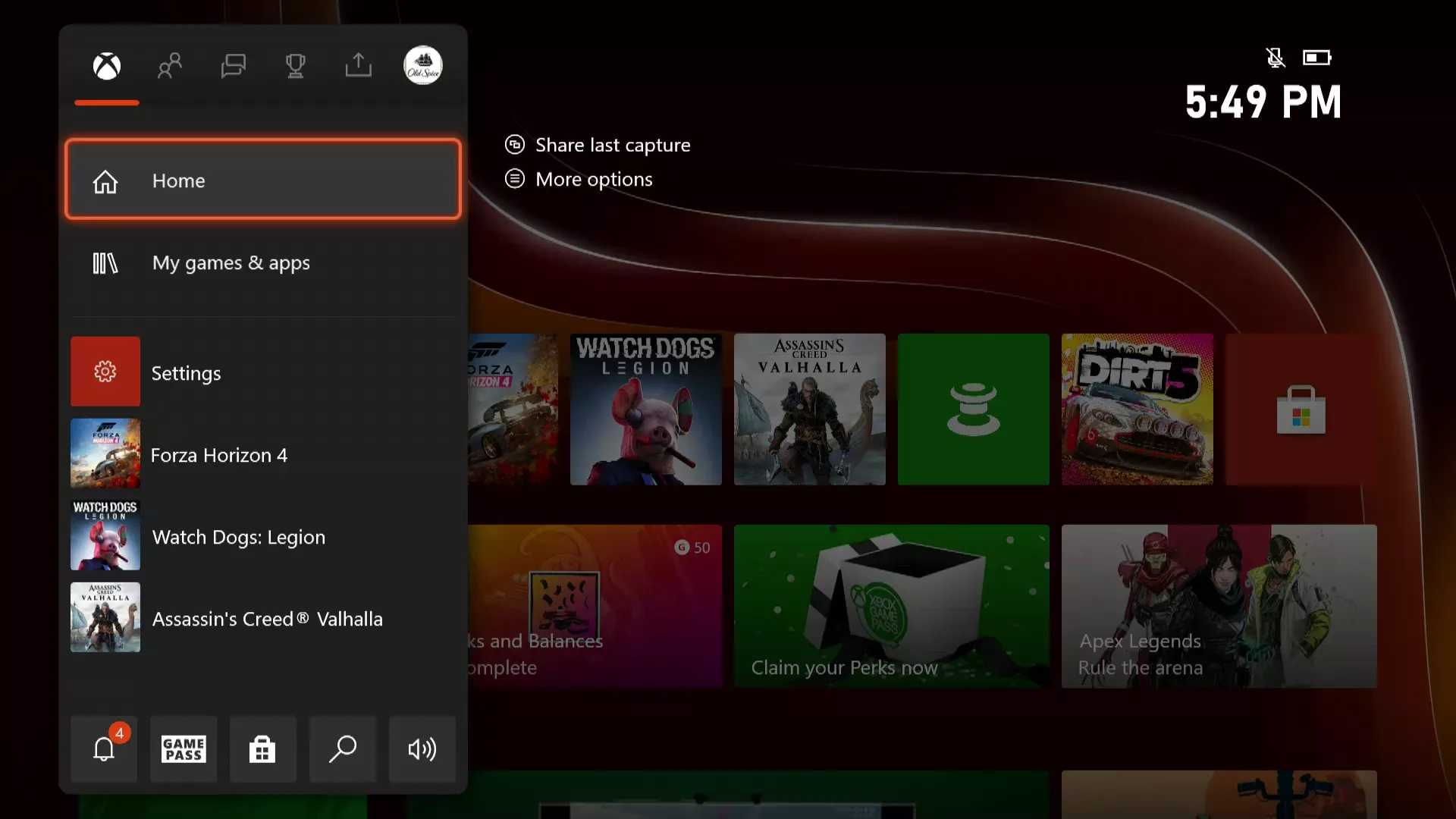Open notifications bell with 4 alerts
Screen dimensions: 1456x819
[x=104, y=749]
